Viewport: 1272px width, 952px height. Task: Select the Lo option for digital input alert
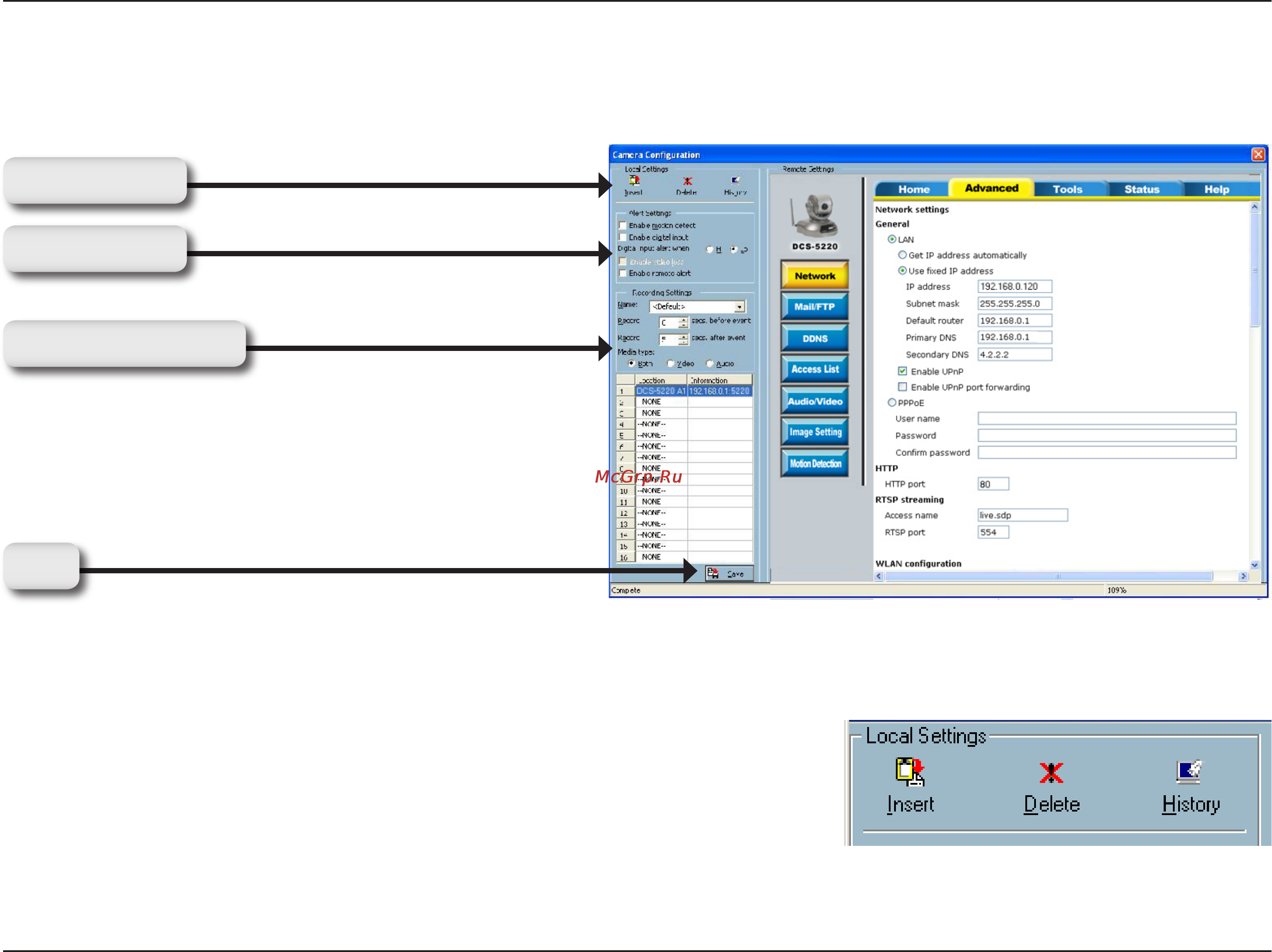click(734, 250)
